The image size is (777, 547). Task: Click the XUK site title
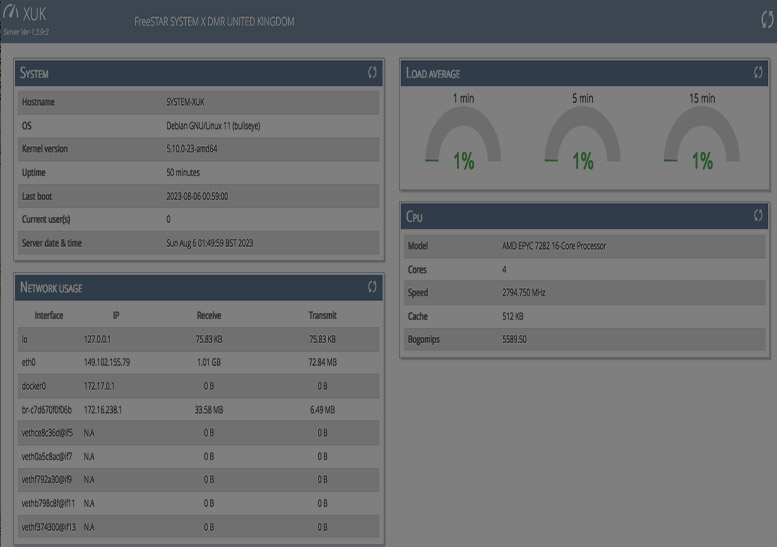click(35, 15)
